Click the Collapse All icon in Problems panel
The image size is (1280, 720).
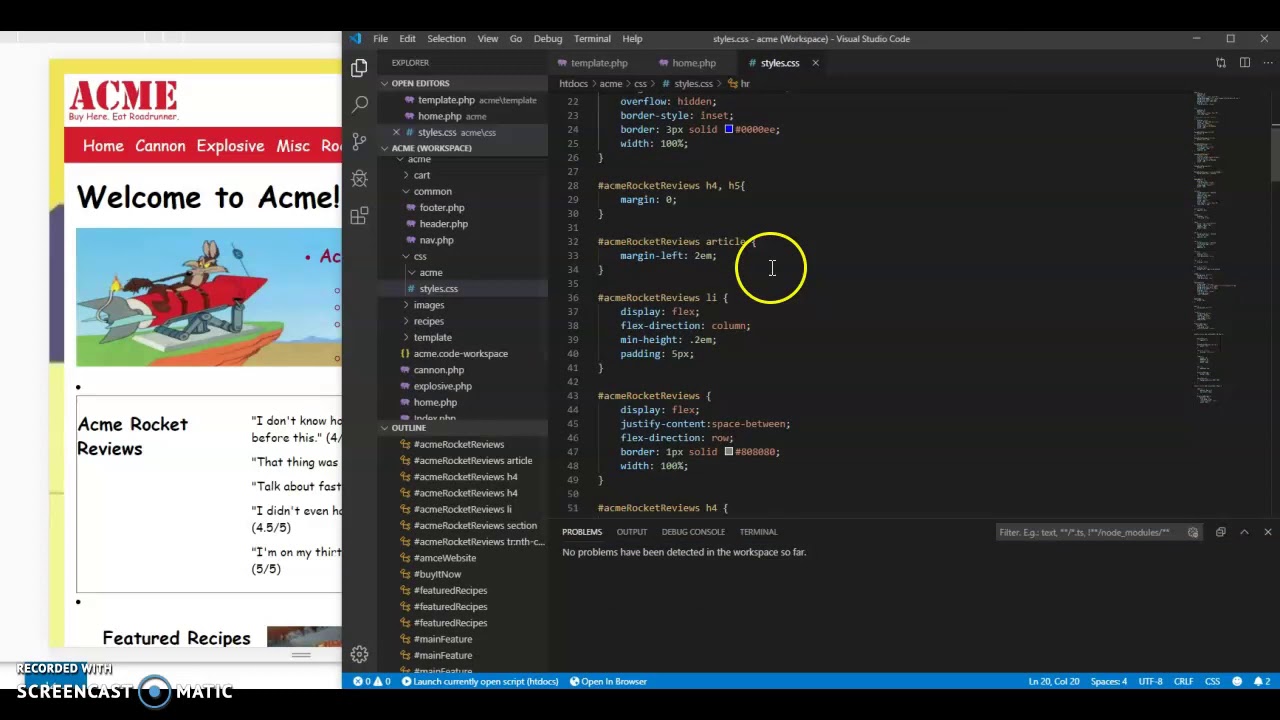1221,532
